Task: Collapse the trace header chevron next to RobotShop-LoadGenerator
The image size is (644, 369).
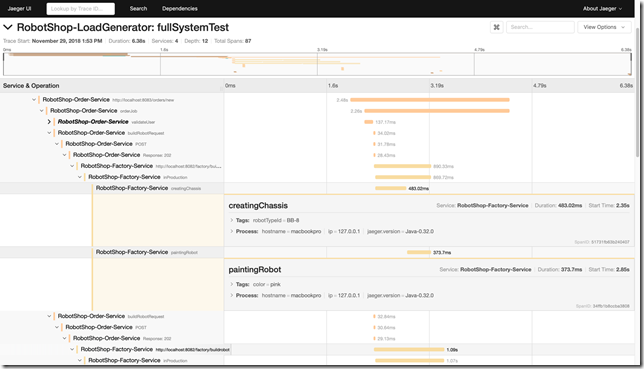Action: (8, 28)
